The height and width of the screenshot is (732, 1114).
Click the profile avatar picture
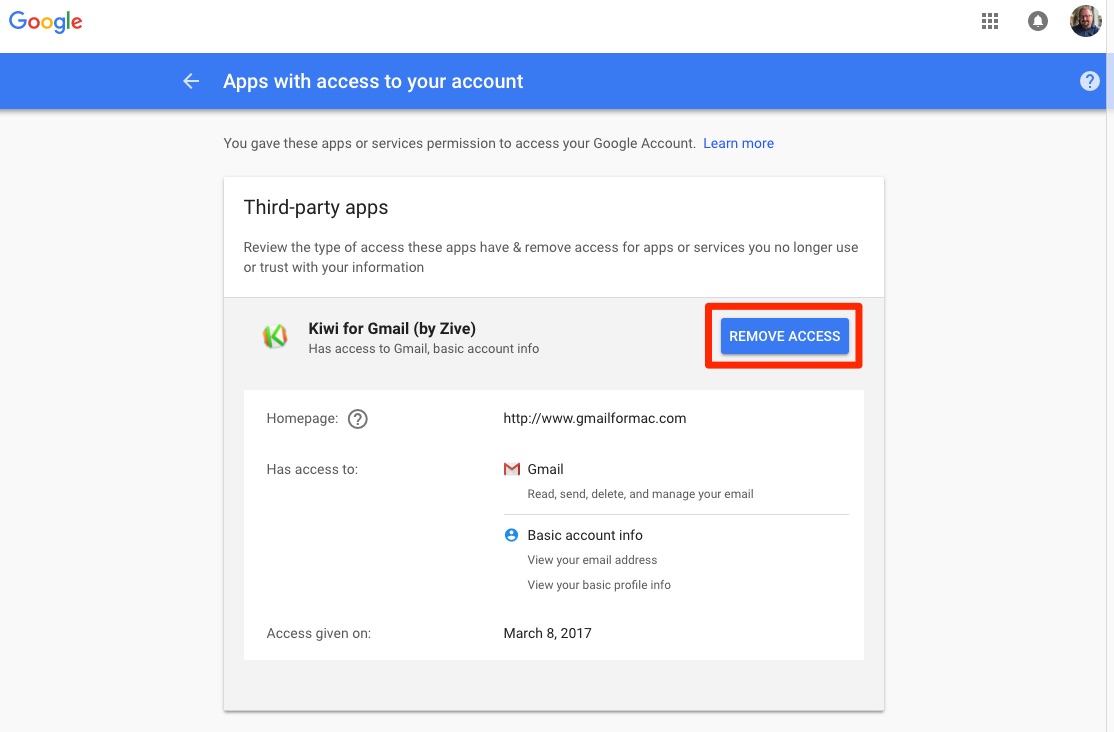[x=1085, y=21]
